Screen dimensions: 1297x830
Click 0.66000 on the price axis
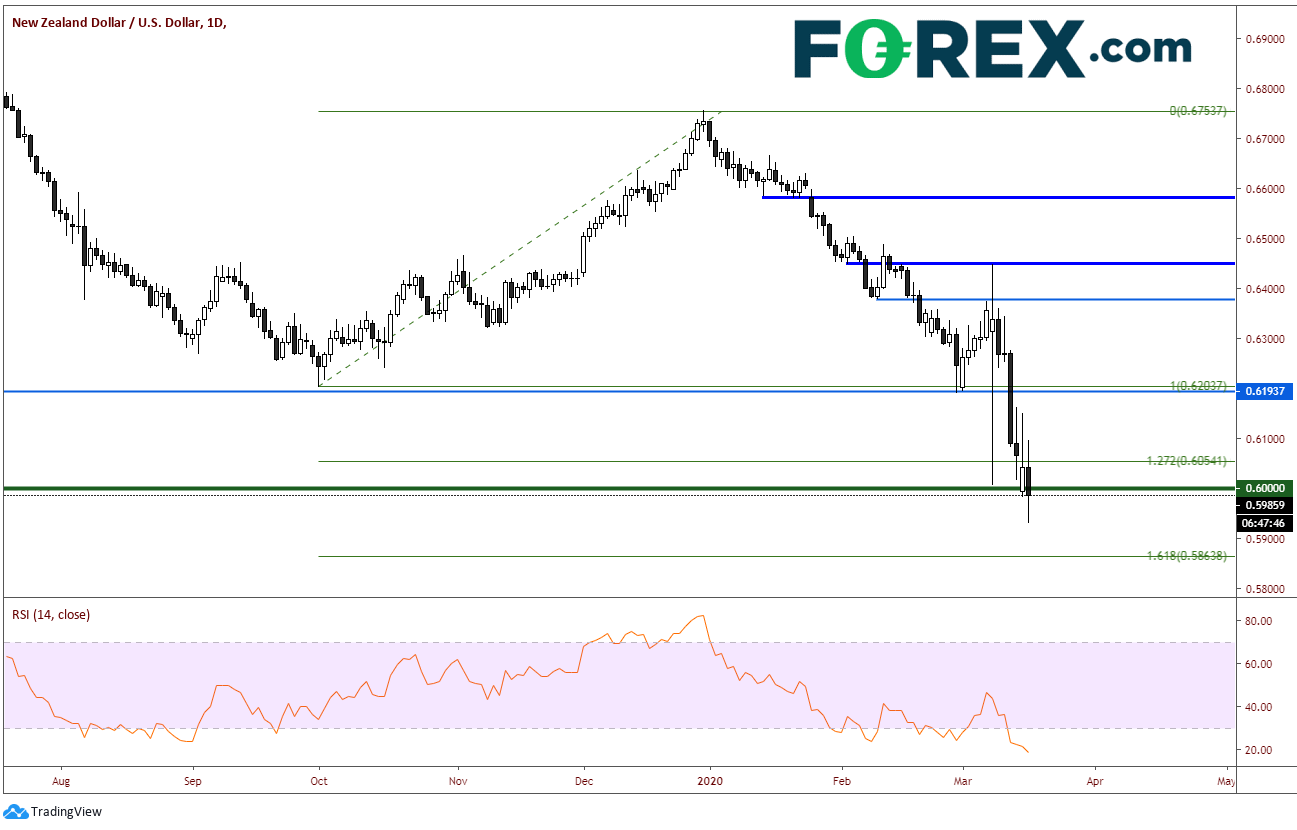(1264, 189)
